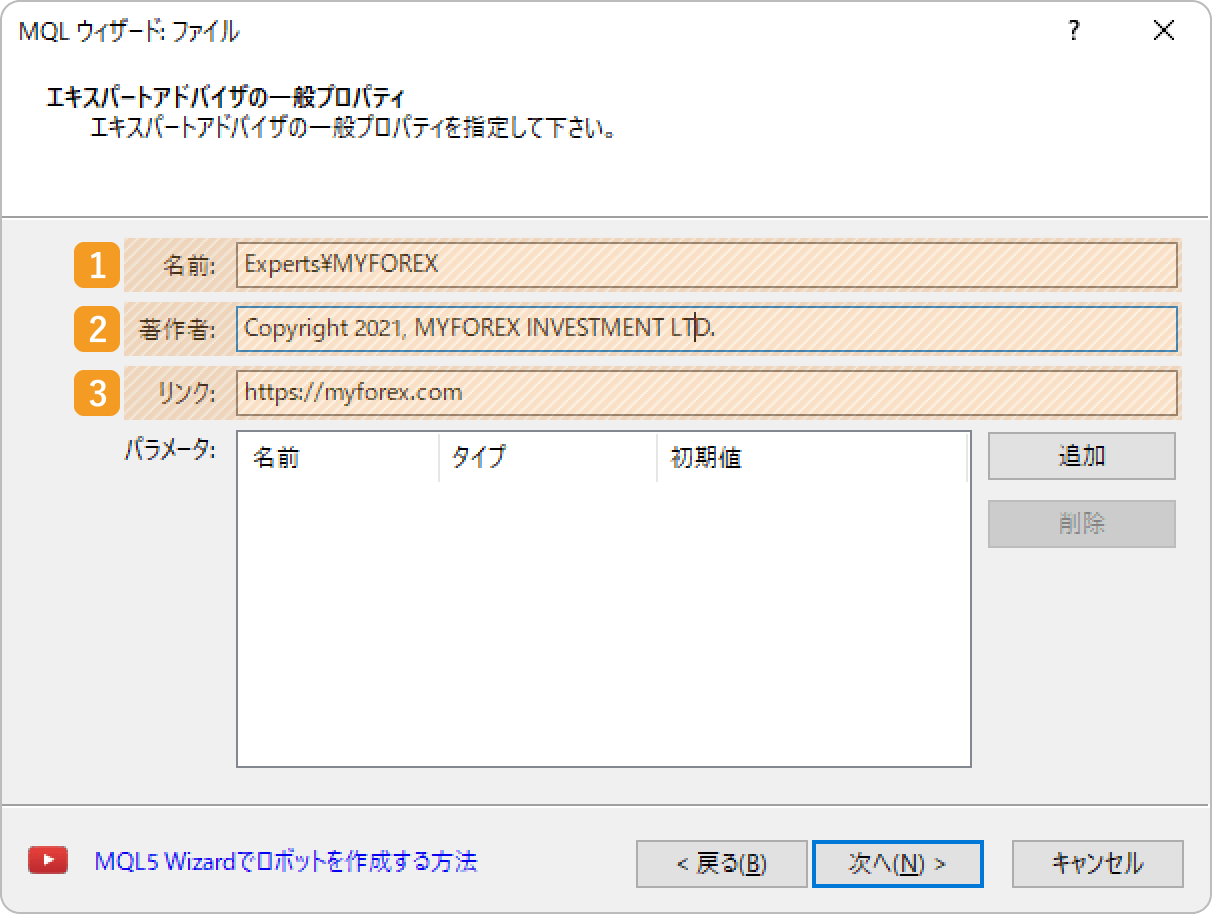This screenshot has height=914, width=1212.
Task: Open the help question mark button
Action: tap(1074, 31)
